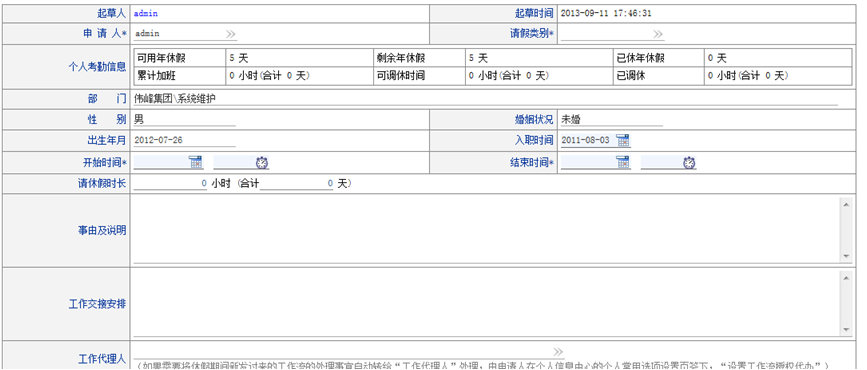Click the 工作交接安排 label
867x370 pixels.
(x=98, y=304)
